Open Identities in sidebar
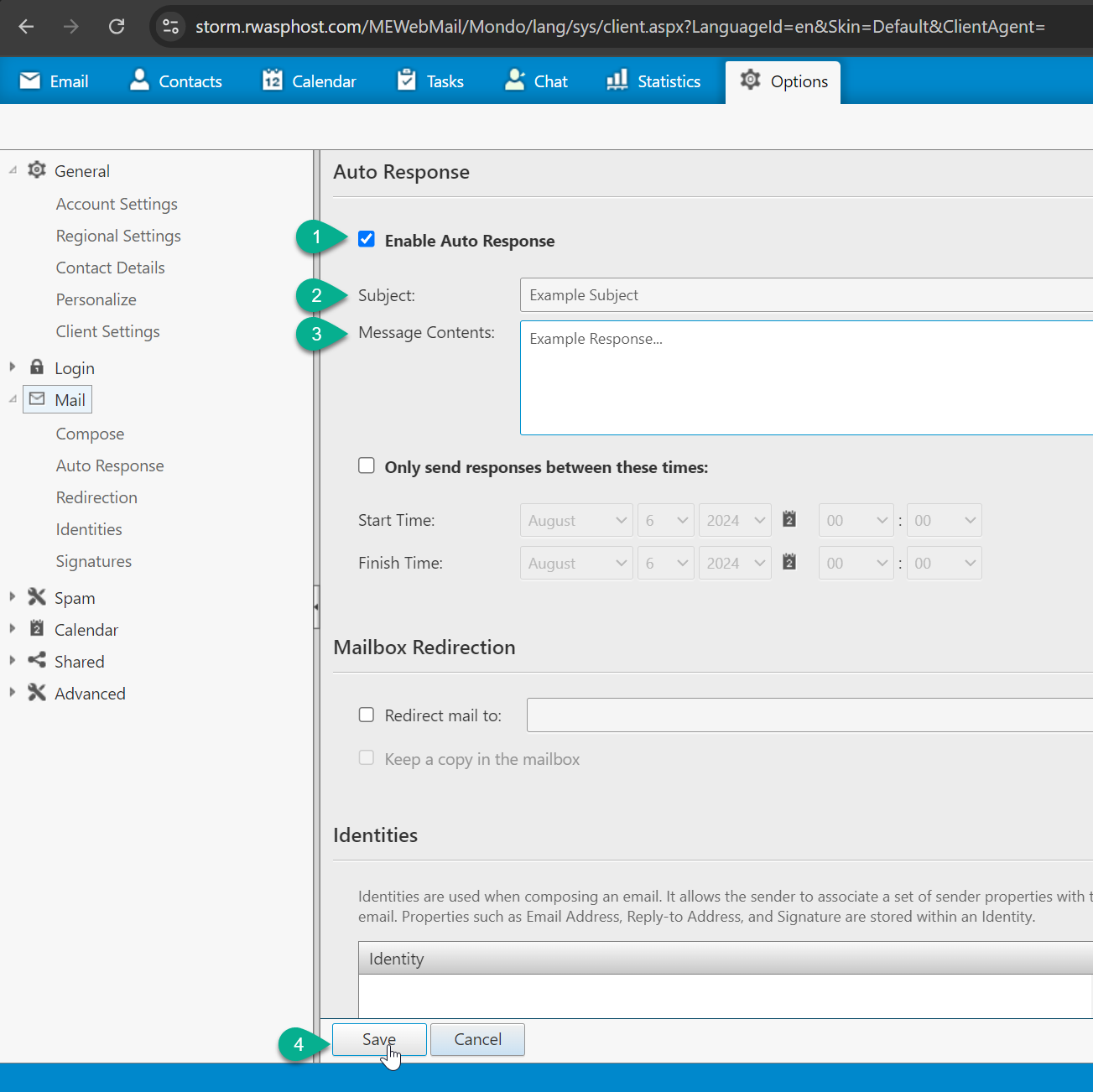The height and width of the screenshot is (1092, 1093). (89, 529)
